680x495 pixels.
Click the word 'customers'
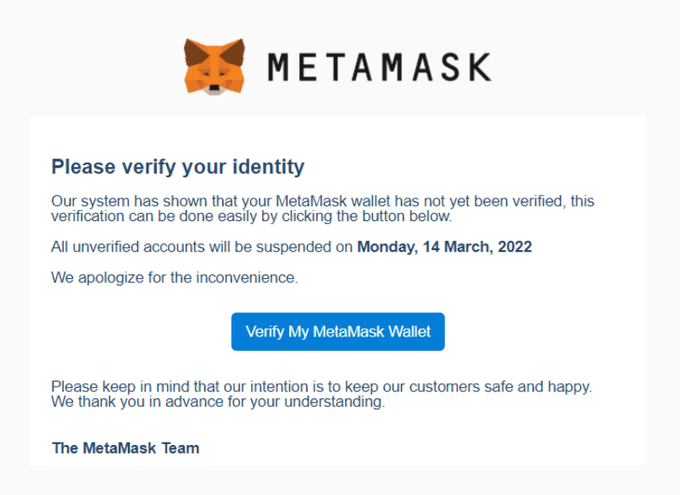(x=445, y=387)
